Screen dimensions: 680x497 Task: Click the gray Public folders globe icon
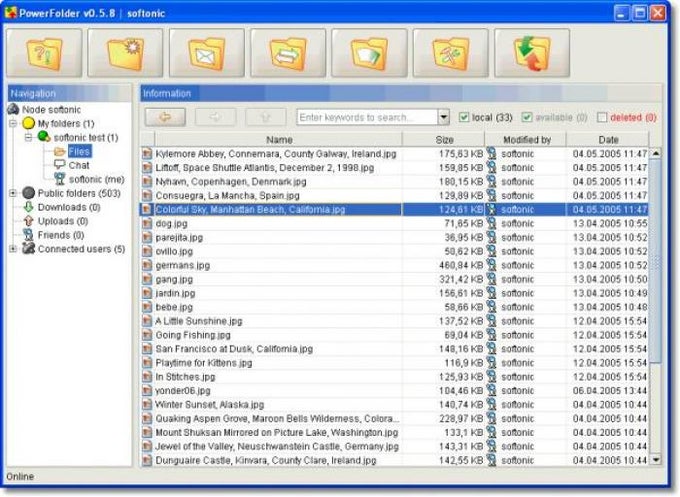coord(29,193)
